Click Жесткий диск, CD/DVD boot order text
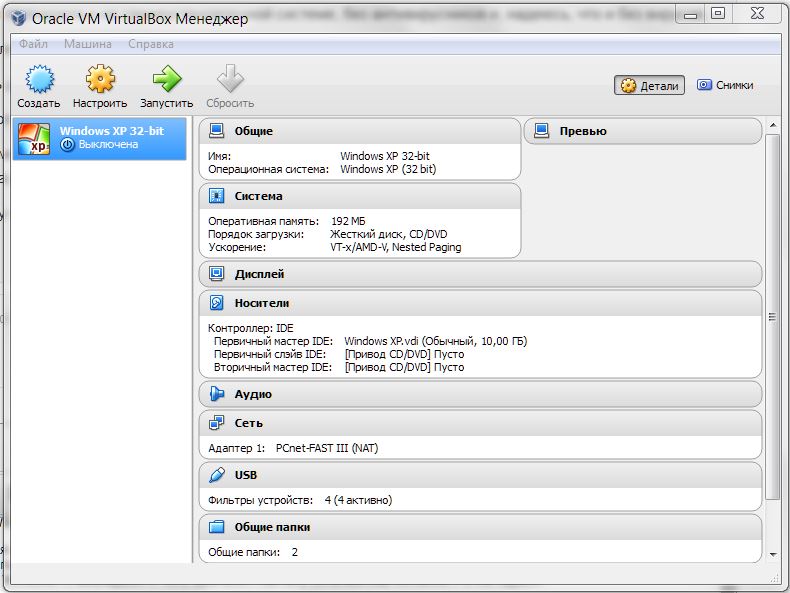790x593 pixels. (x=388, y=234)
